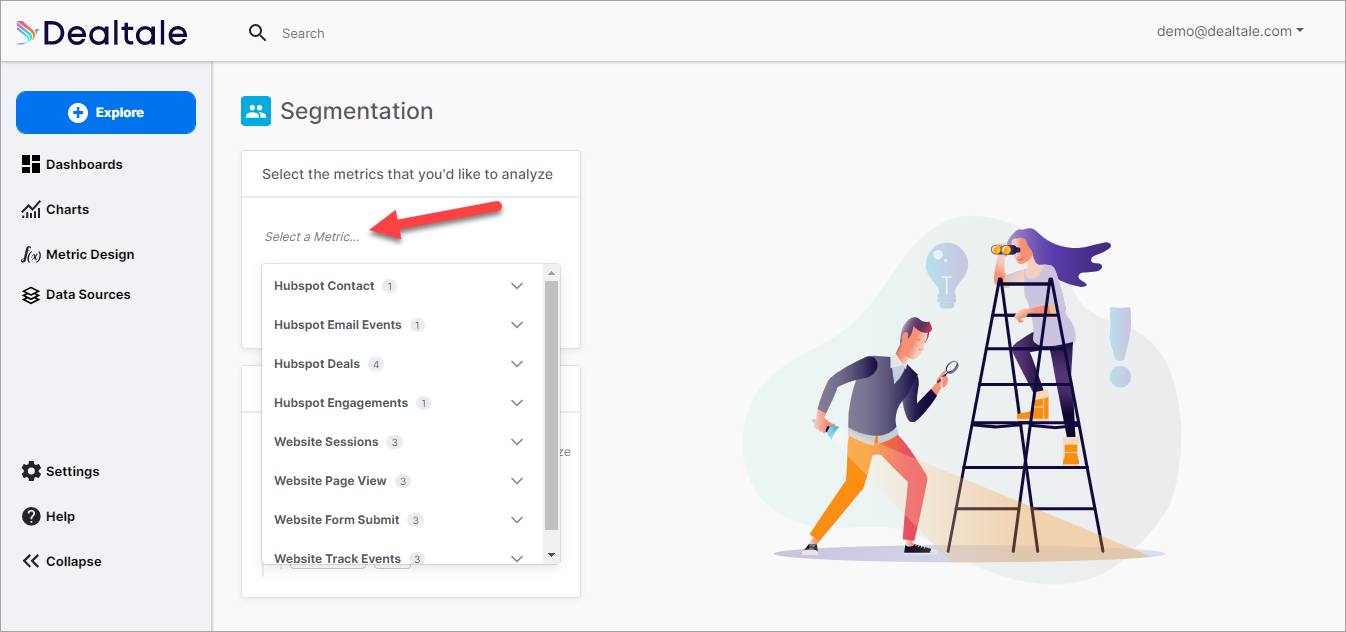Type in the Search field
The width and height of the screenshot is (1346, 632).
(x=303, y=33)
